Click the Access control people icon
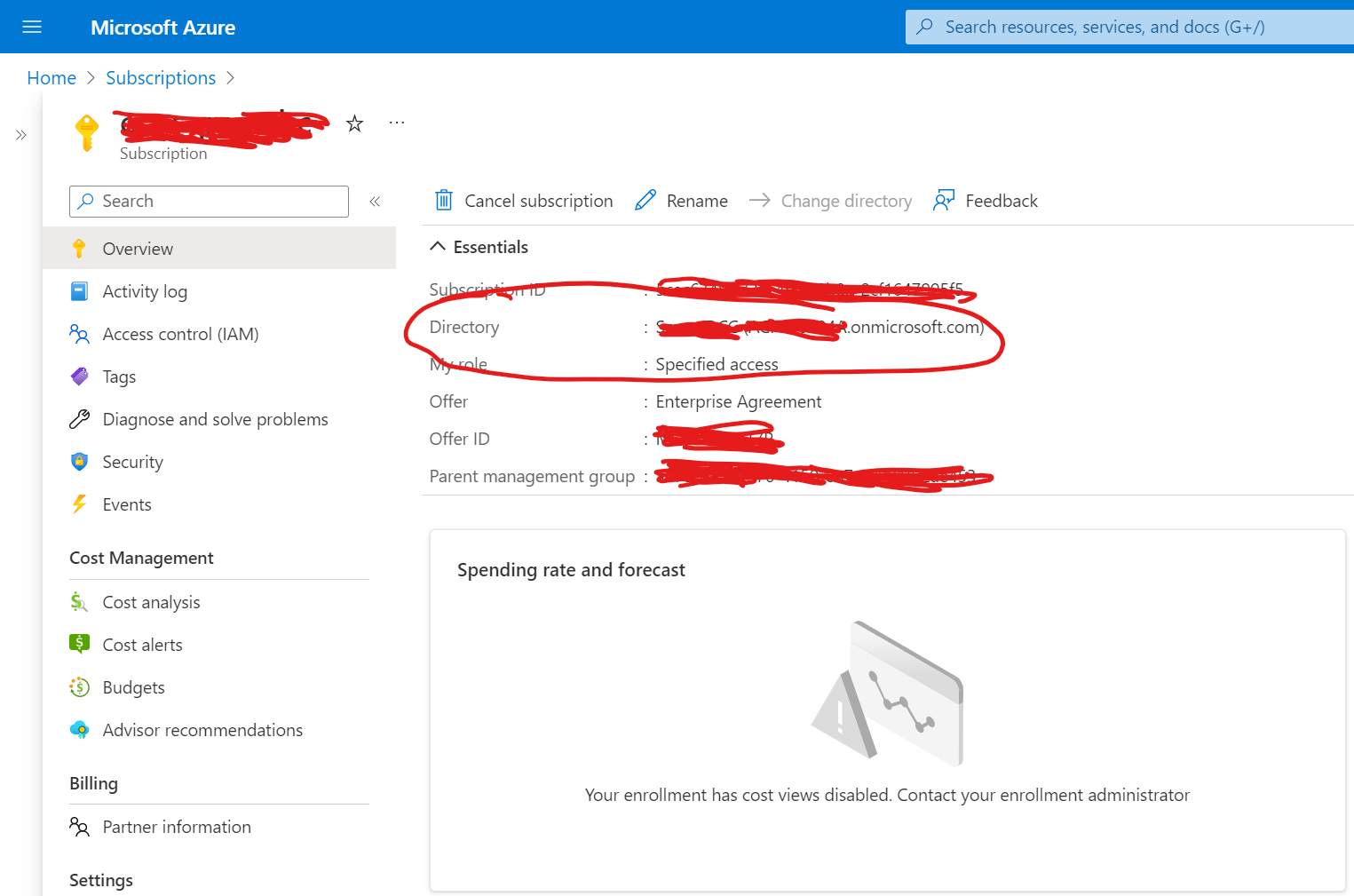1354x896 pixels. (x=79, y=334)
